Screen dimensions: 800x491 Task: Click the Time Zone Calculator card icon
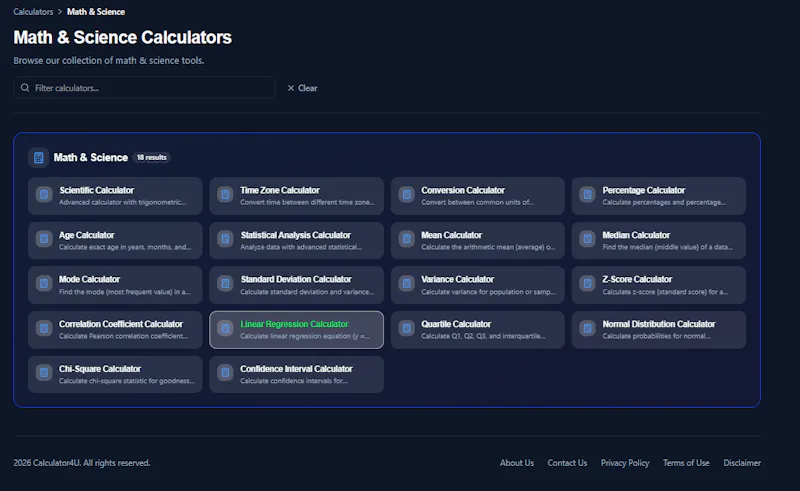pos(225,194)
